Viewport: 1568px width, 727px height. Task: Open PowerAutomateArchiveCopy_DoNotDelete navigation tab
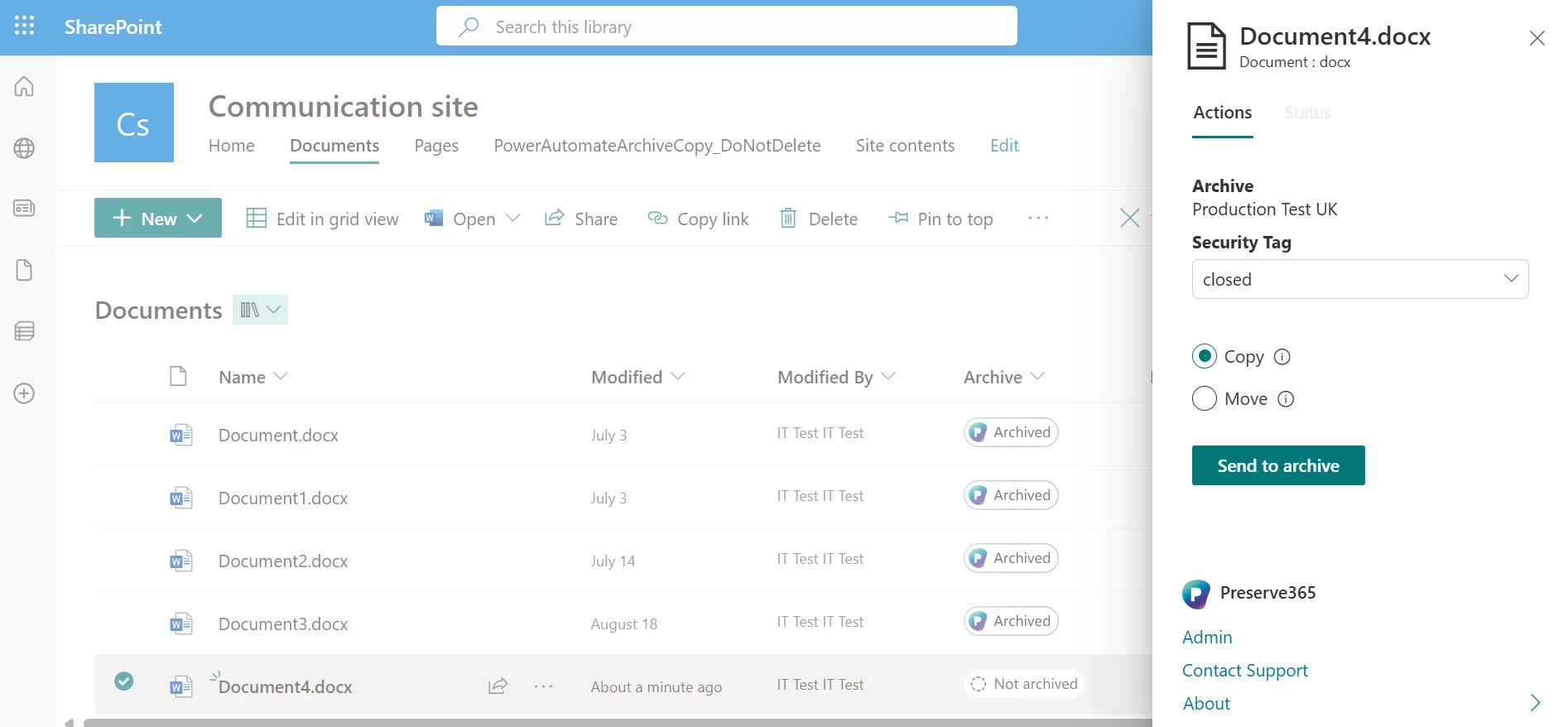pos(657,146)
